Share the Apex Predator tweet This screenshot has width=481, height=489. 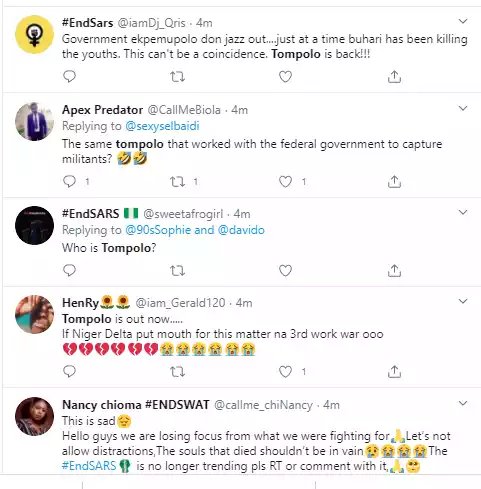[394, 182]
